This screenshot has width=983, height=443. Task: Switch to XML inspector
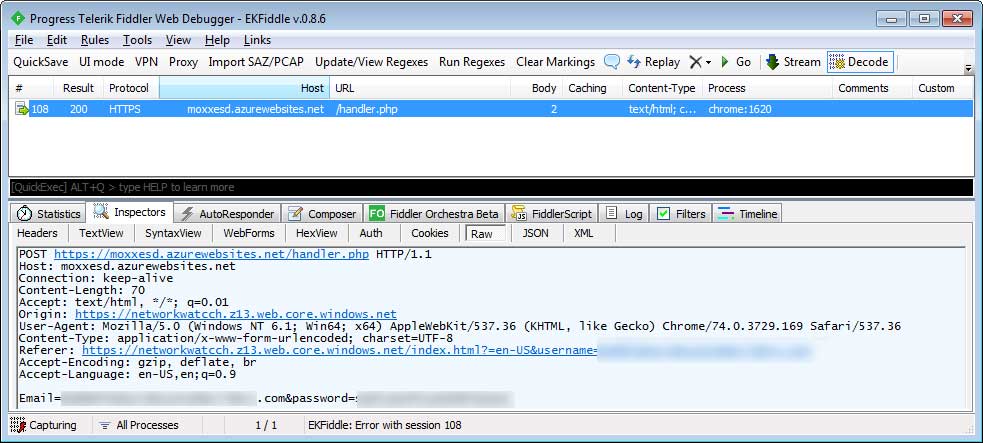pyautogui.click(x=583, y=233)
